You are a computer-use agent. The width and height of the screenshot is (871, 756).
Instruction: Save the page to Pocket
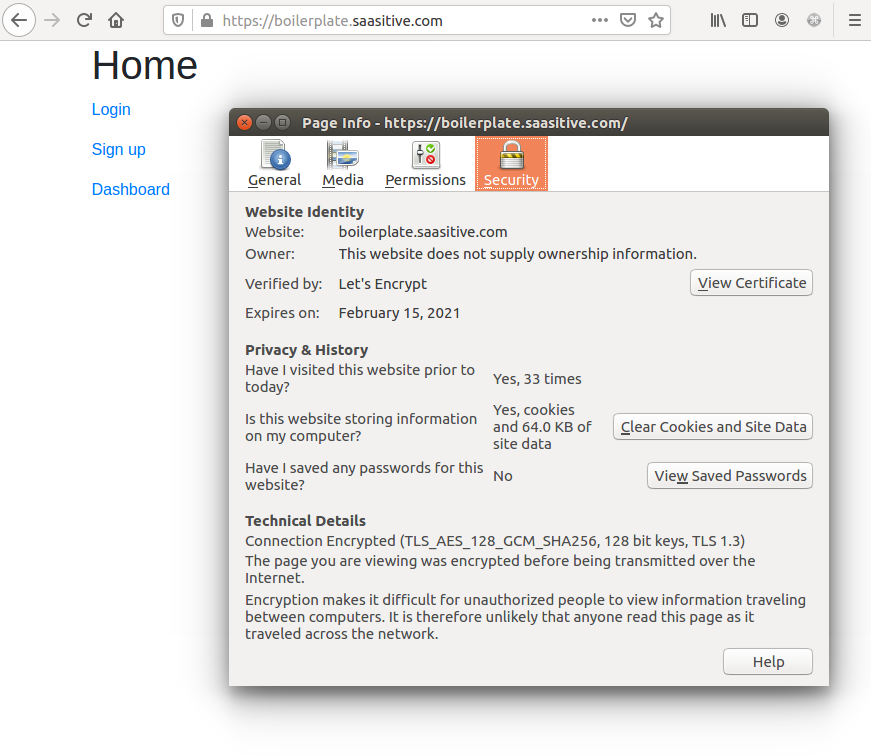[x=628, y=20]
